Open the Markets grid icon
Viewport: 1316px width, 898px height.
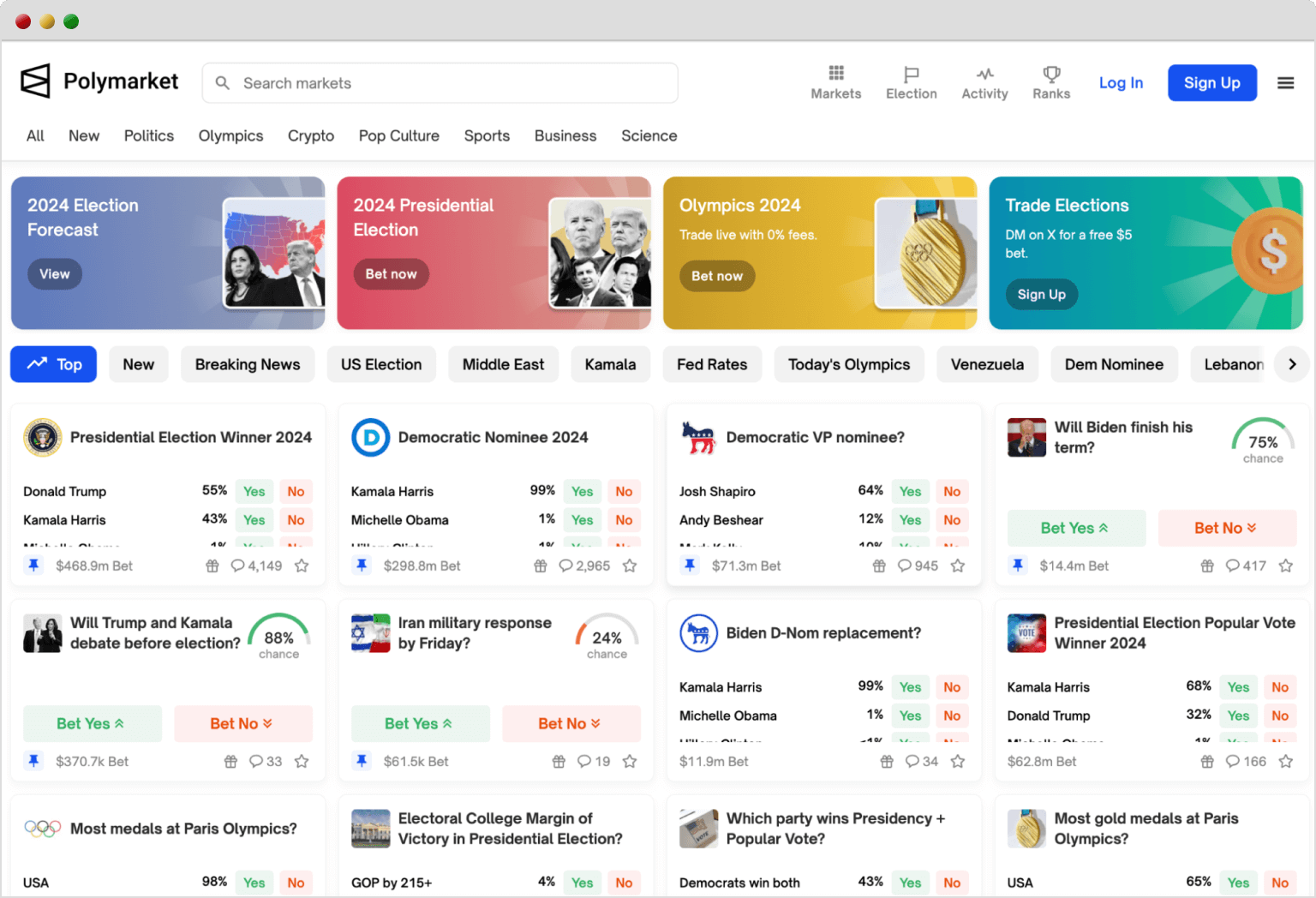[836, 73]
